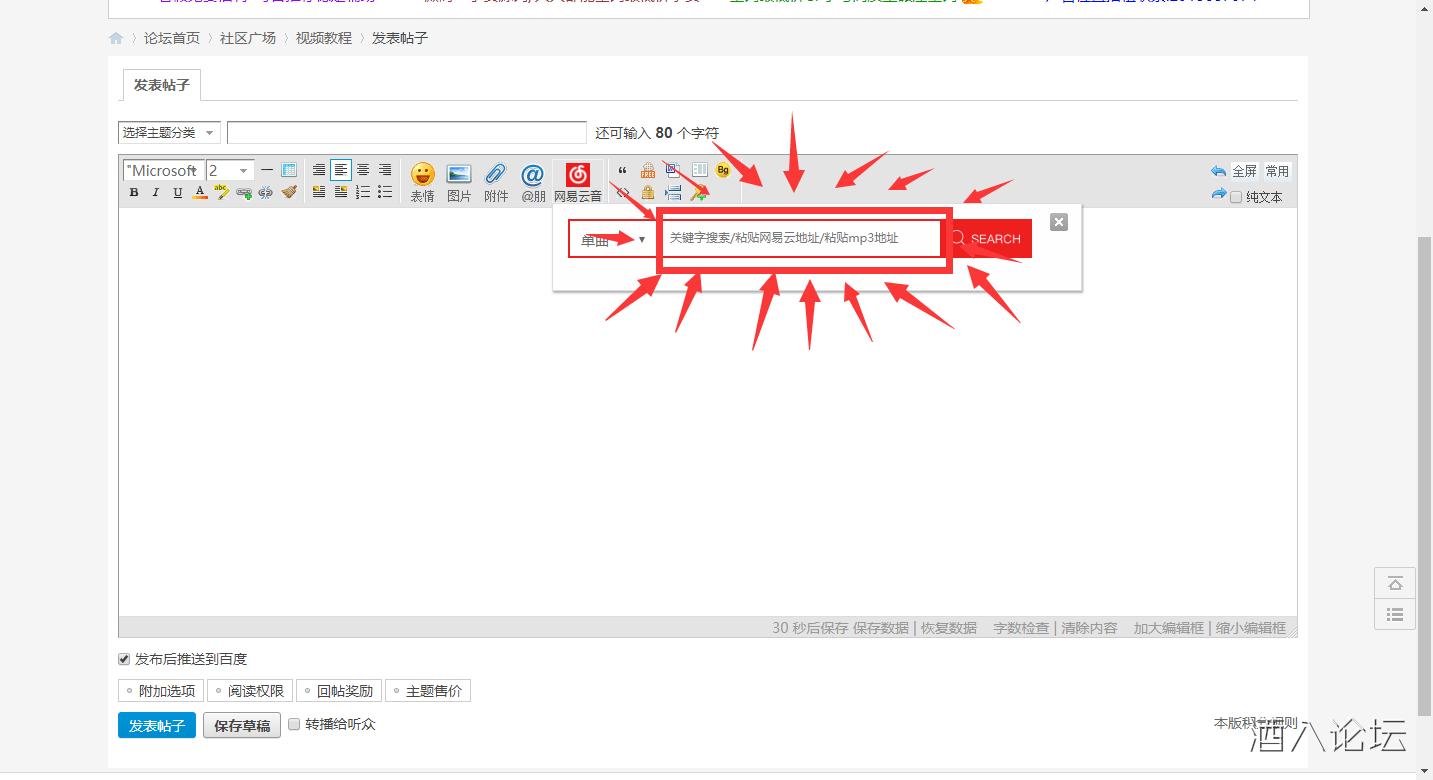Screen dimensions: 1433x780
Task: Expand the 附加选项 section
Action: [x=161, y=691]
